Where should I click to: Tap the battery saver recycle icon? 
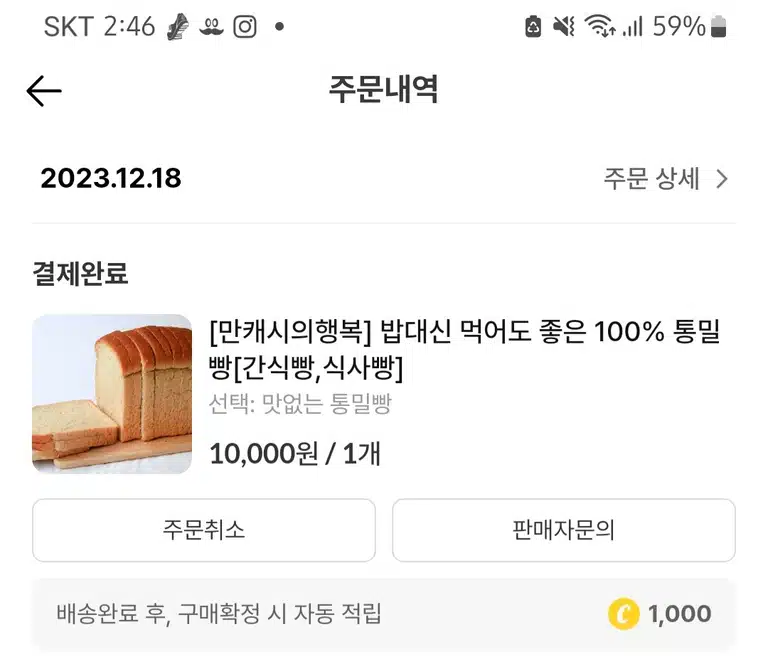pos(533,26)
